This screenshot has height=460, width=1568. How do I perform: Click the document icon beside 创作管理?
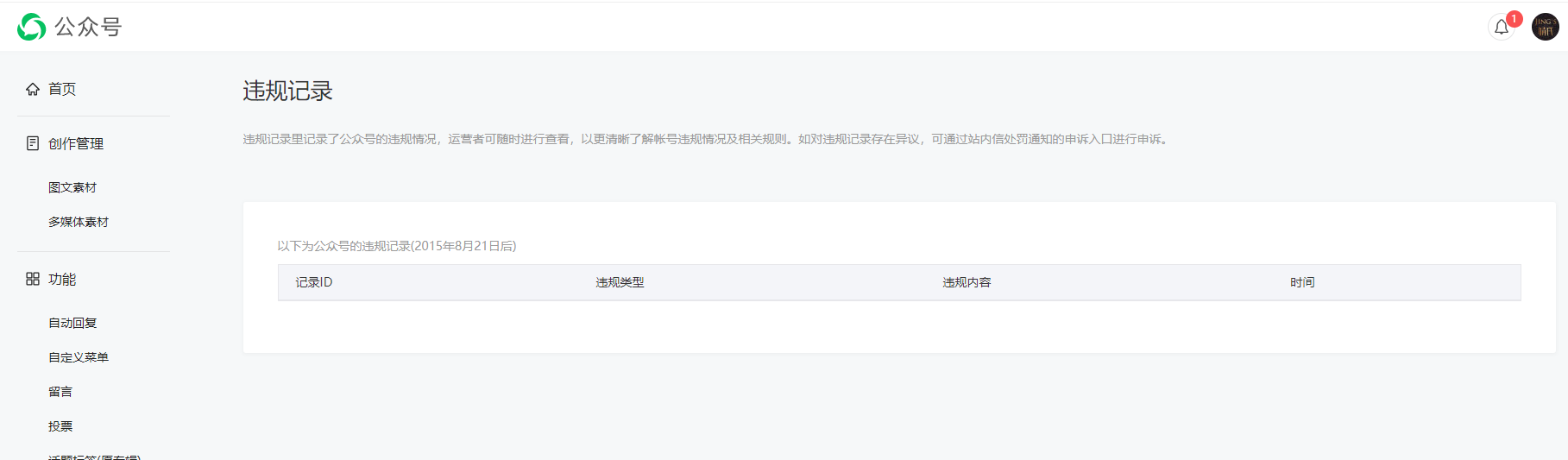tap(33, 143)
